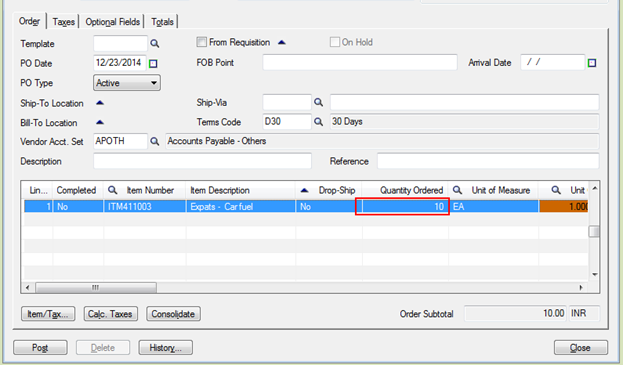Switch to the Order tab

pos(29,21)
